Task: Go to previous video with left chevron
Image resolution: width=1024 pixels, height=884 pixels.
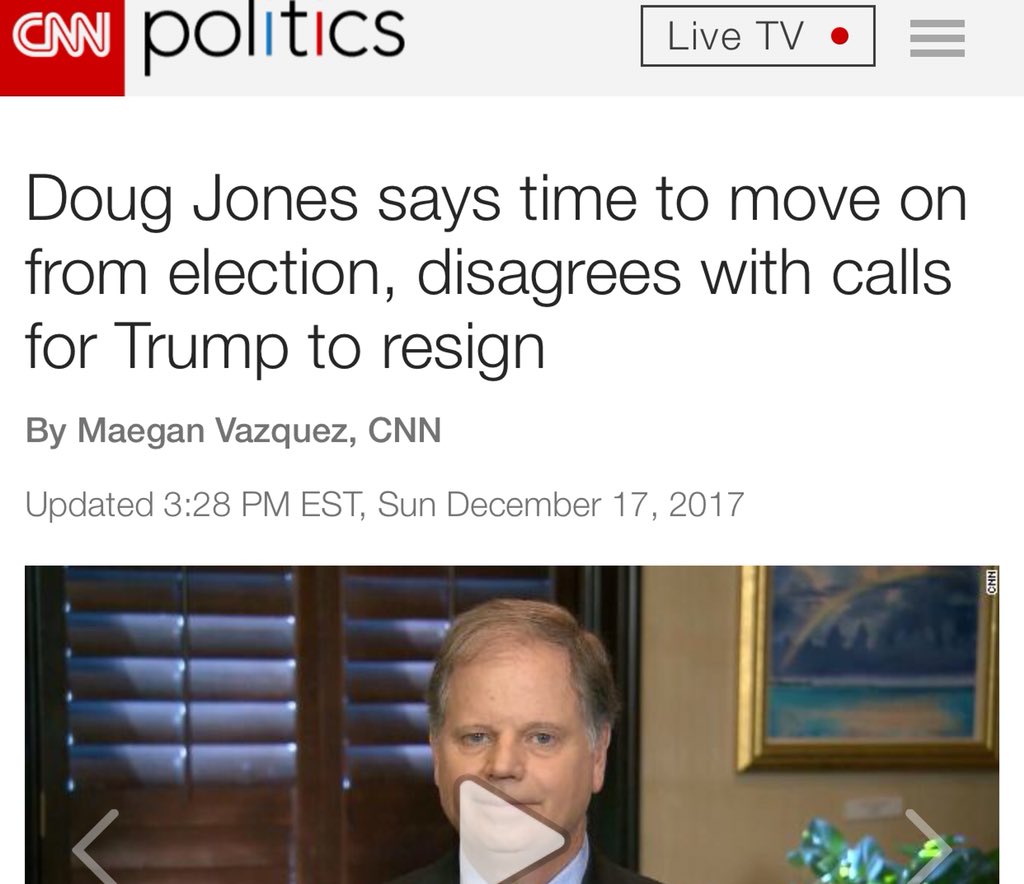Action: 96,847
